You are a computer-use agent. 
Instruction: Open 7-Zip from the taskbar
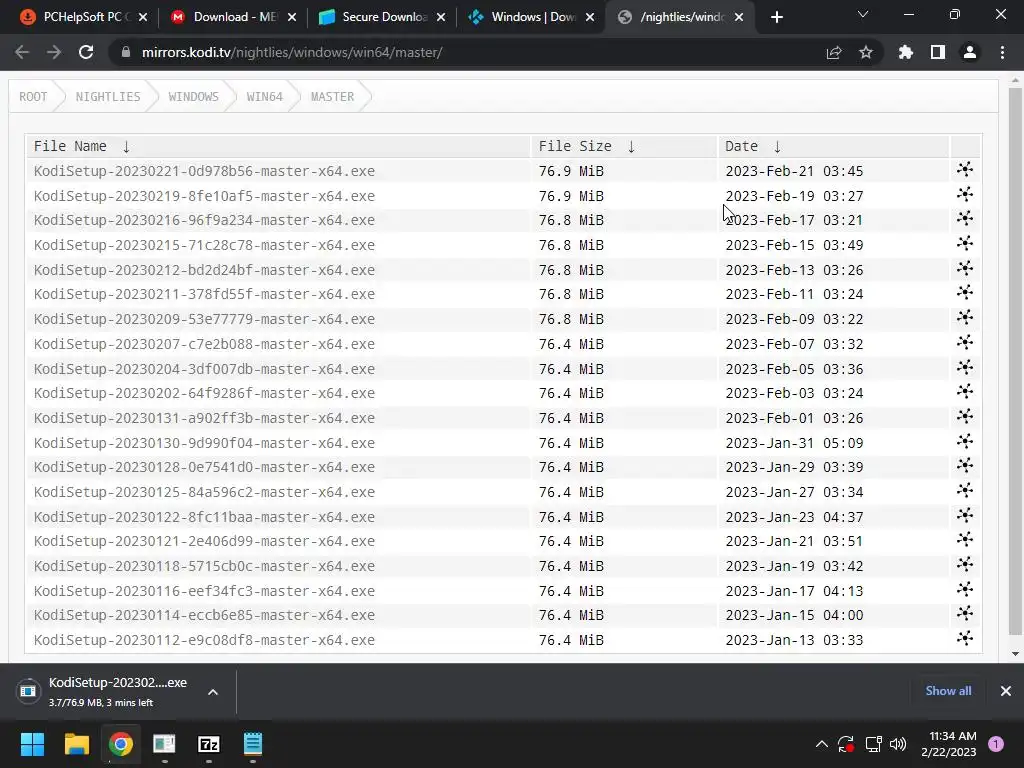[208, 744]
